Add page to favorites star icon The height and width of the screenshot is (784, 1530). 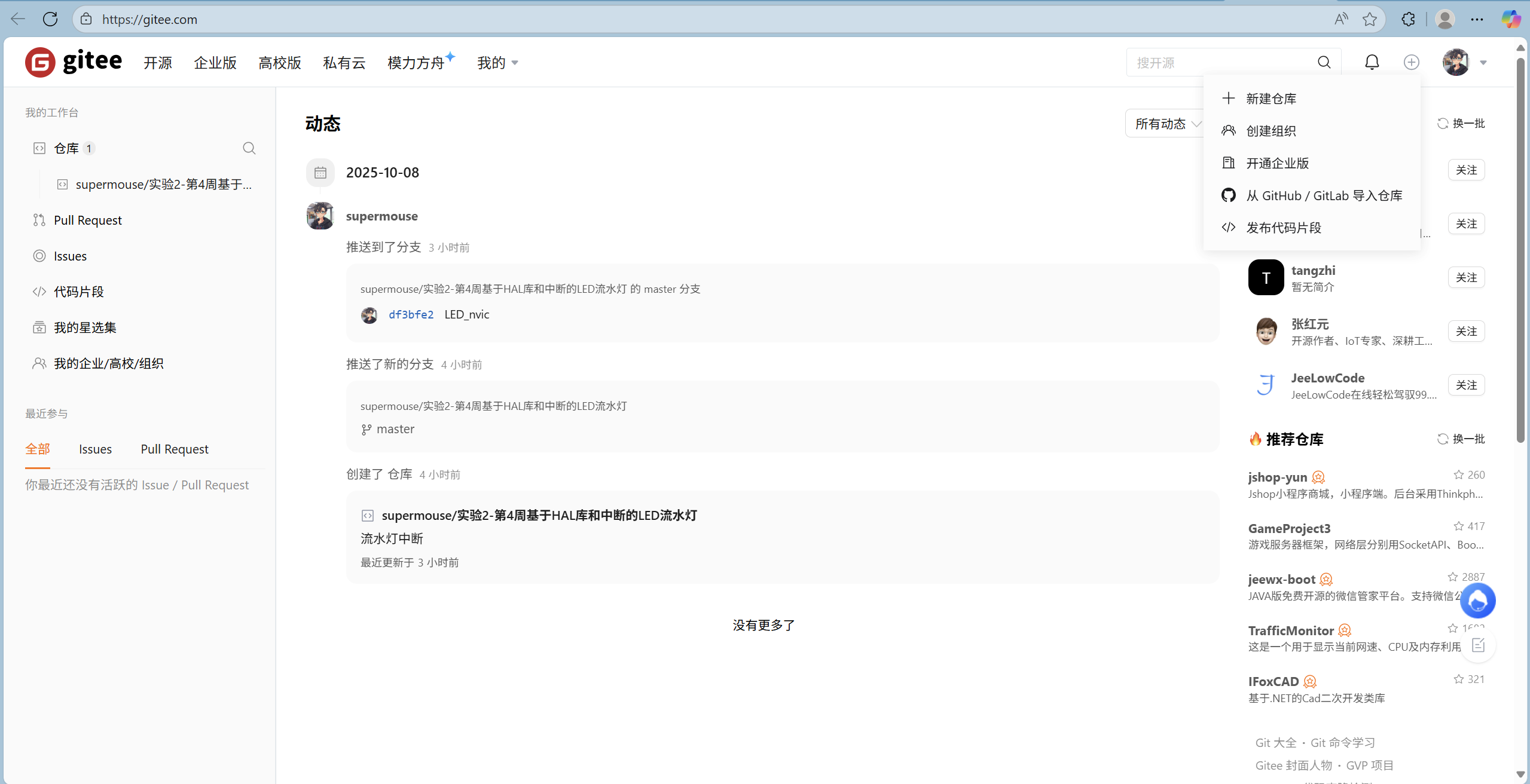(1370, 19)
